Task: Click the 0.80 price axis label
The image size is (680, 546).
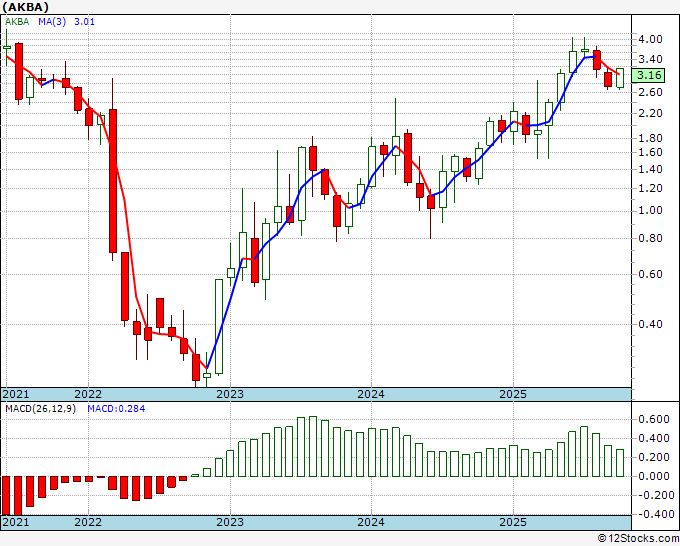Action: [x=650, y=239]
